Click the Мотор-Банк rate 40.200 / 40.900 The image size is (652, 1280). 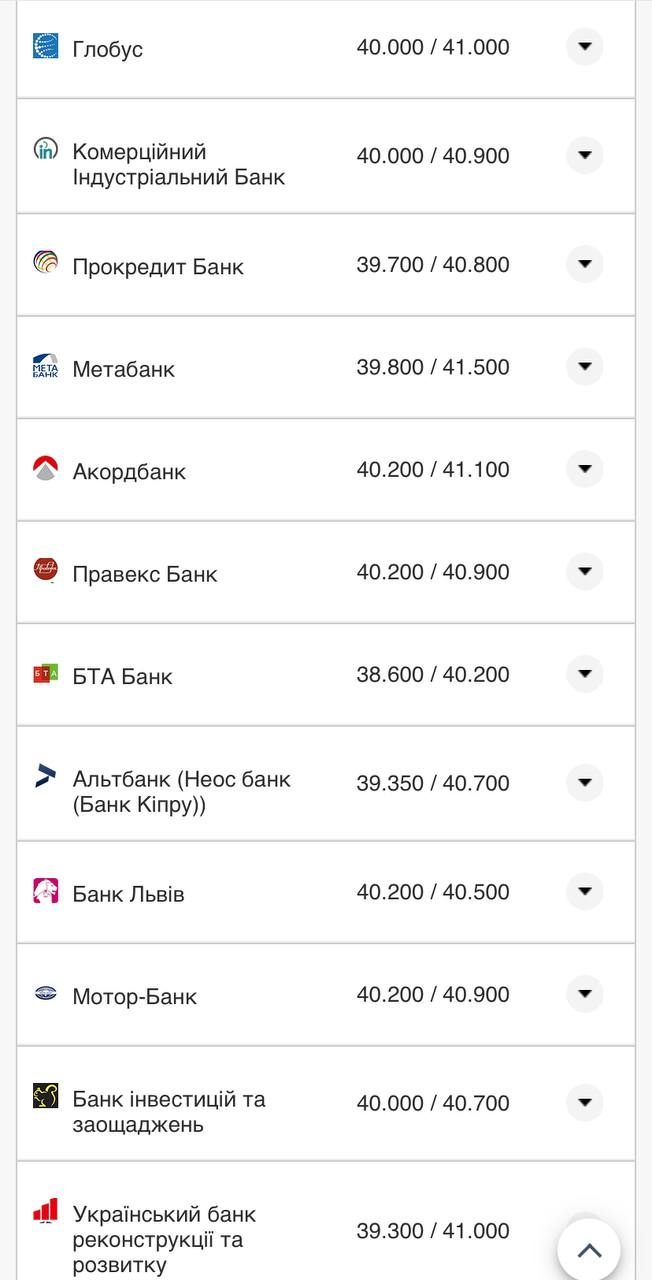click(433, 995)
